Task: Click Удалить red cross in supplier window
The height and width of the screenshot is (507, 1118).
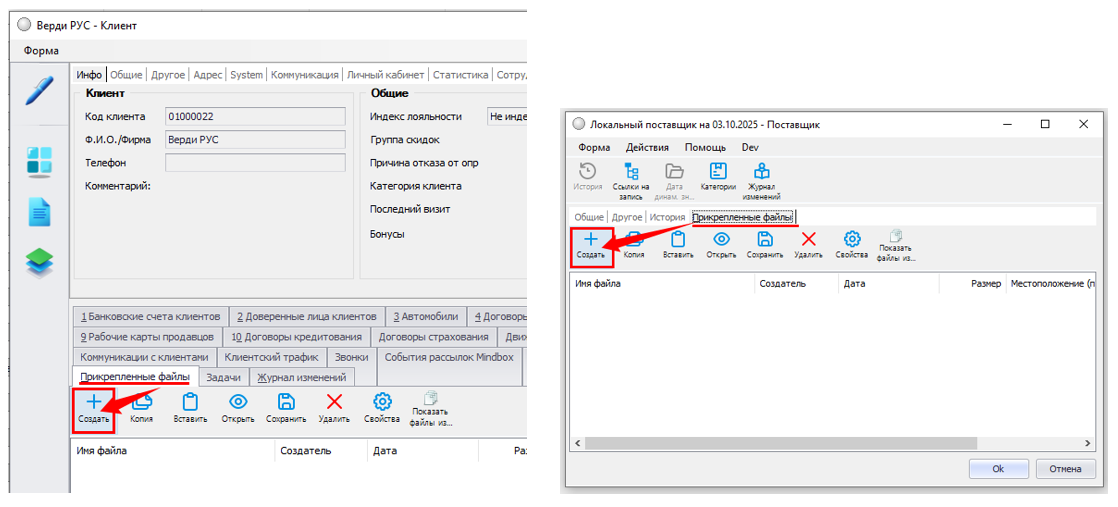Action: click(x=808, y=243)
